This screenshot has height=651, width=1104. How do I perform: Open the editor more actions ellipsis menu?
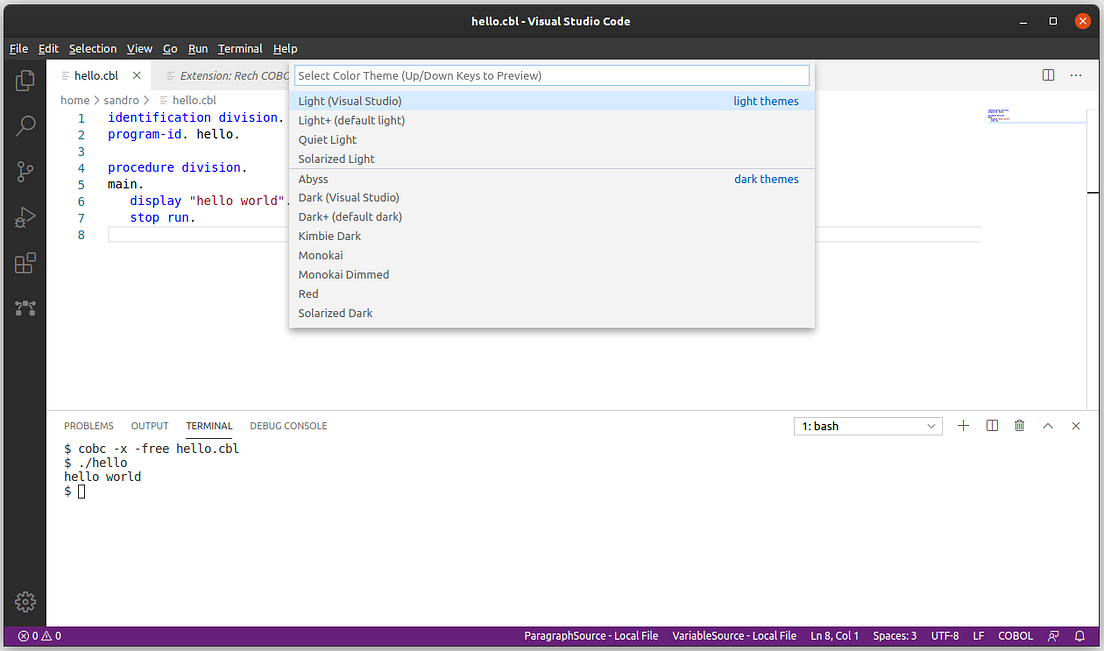pyautogui.click(x=1075, y=74)
